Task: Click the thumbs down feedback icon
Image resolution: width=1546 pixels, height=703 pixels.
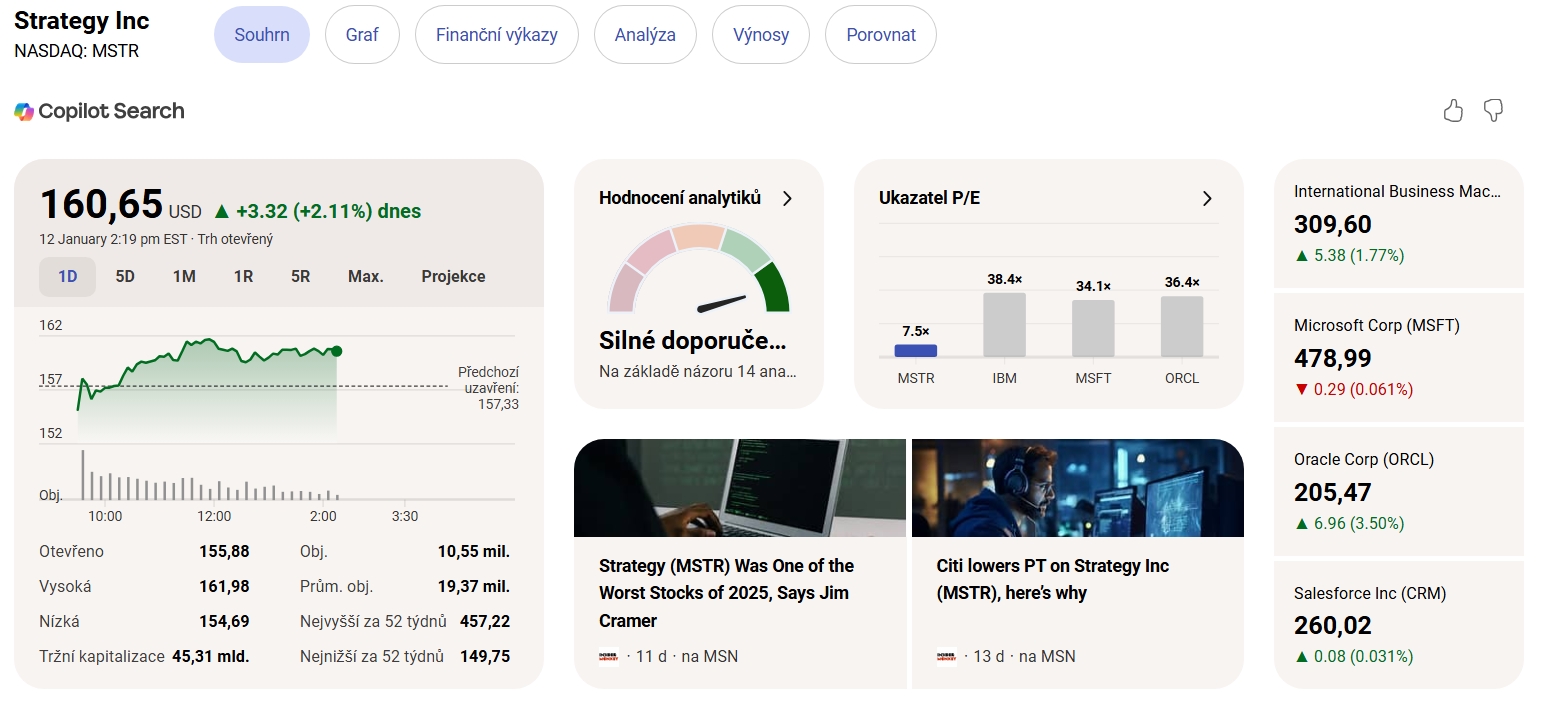Action: click(x=1493, y=111)
